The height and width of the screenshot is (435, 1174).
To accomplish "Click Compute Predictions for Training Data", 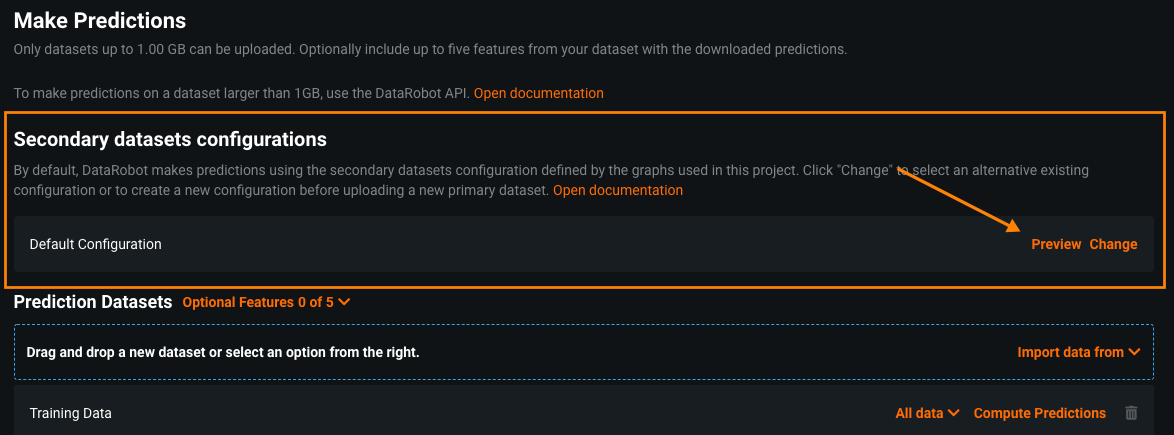I will 1039,413.
